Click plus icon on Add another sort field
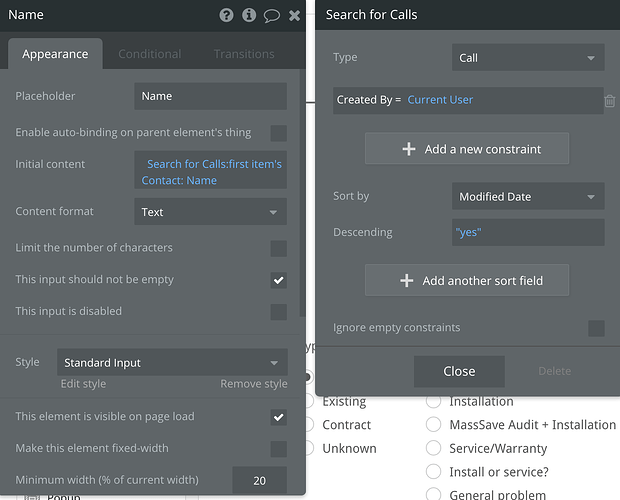The height and width of the screenshot is (500, 620). pyautogui.click(x=406, y=281)
